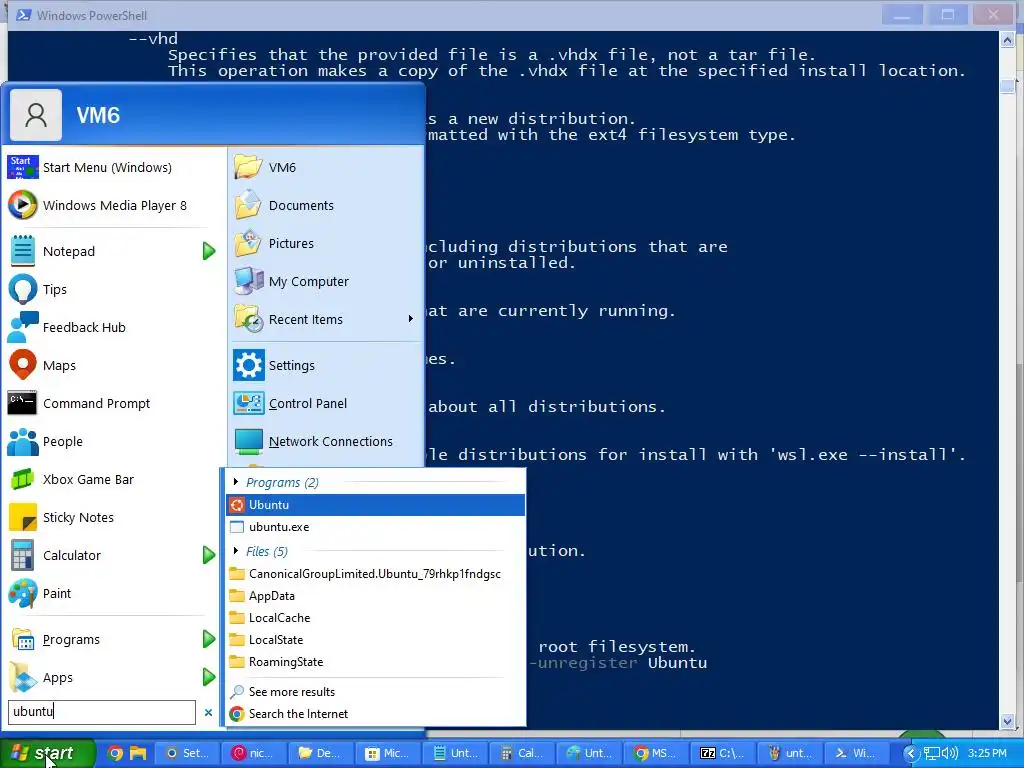Click the 3:25 PM clock

click(x=987, y=754)
